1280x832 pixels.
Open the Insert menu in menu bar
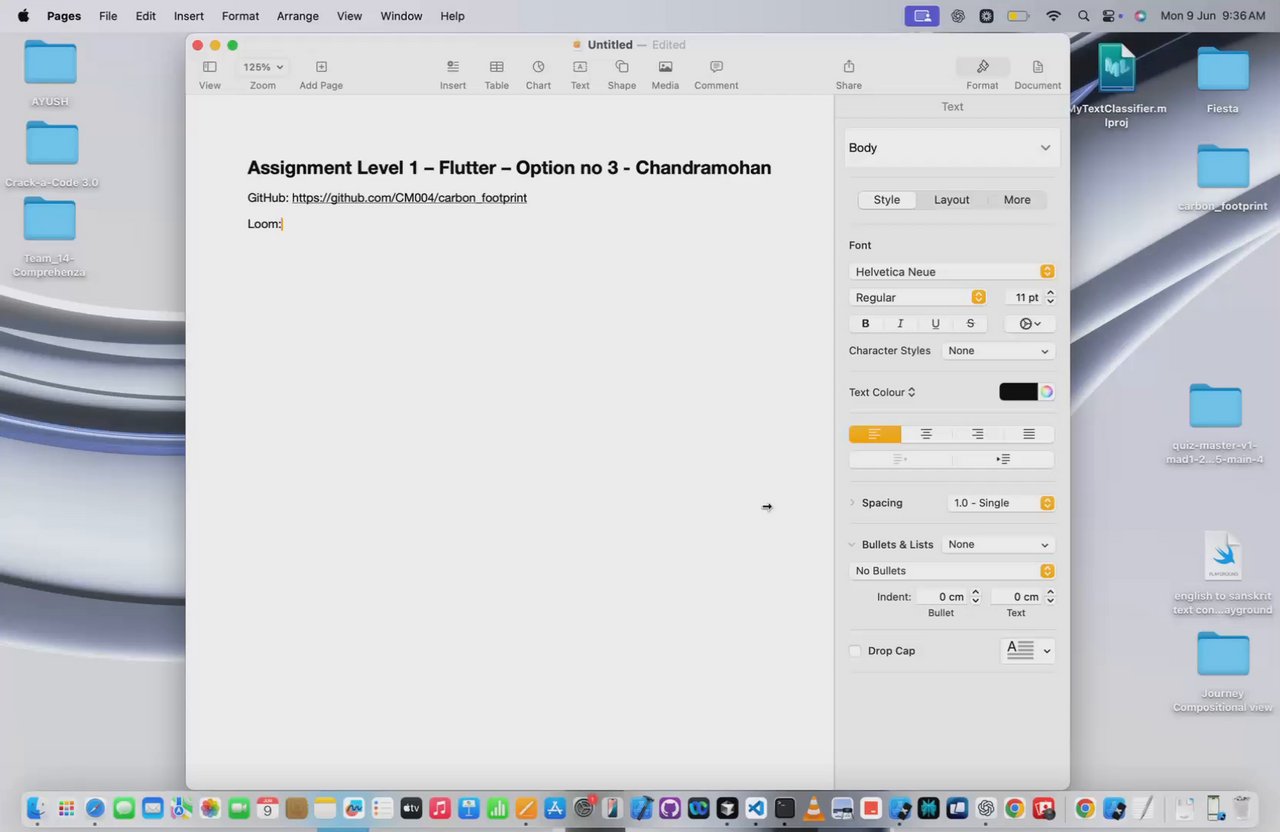[189, 16]
